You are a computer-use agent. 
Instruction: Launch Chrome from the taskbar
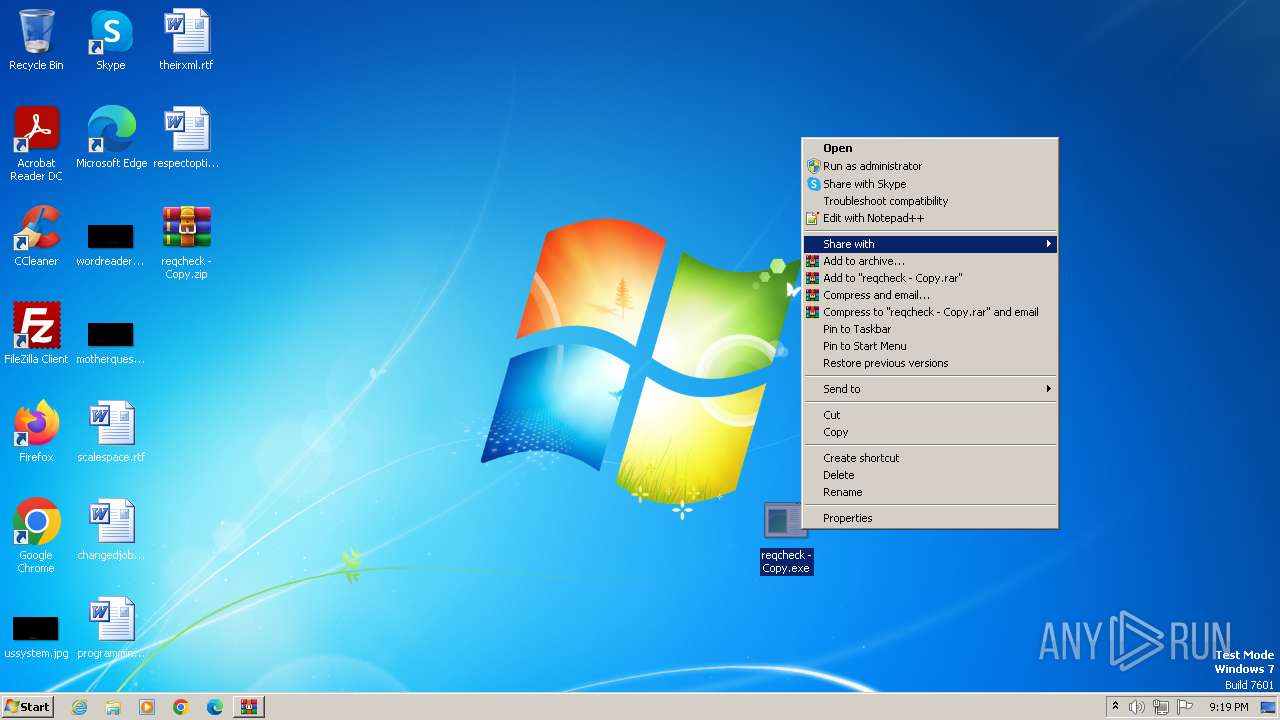click(181, 707)
